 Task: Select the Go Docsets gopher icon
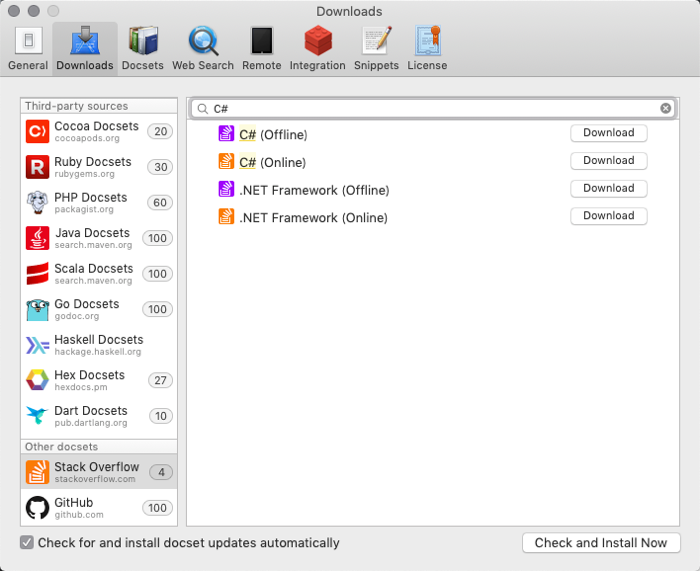click(x=38, y=309)
